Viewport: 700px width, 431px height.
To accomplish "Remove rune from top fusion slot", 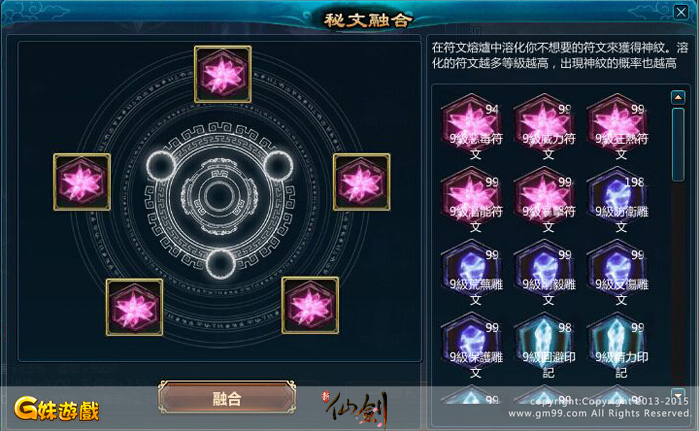I will [x=223, y=74].
